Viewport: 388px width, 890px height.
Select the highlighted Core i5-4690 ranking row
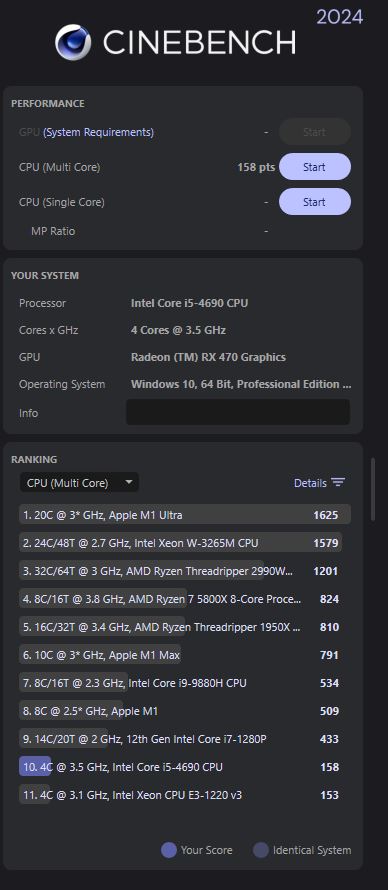pos(185,767)
